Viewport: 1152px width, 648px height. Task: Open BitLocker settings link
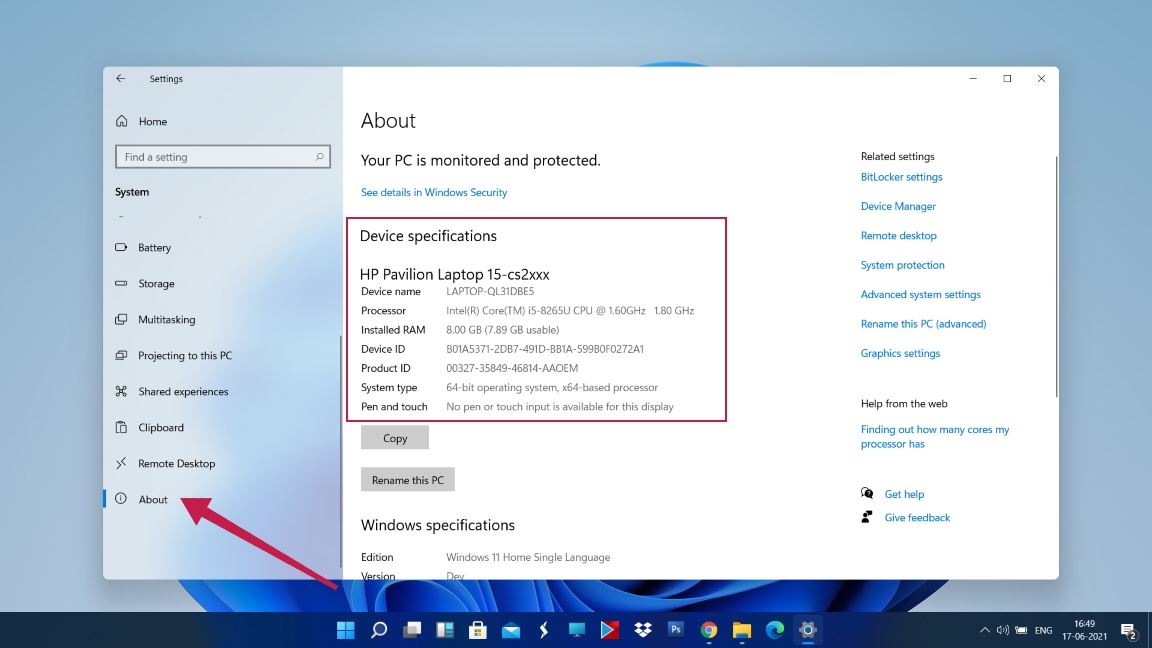pyautogui.click(x=901, y=177)
